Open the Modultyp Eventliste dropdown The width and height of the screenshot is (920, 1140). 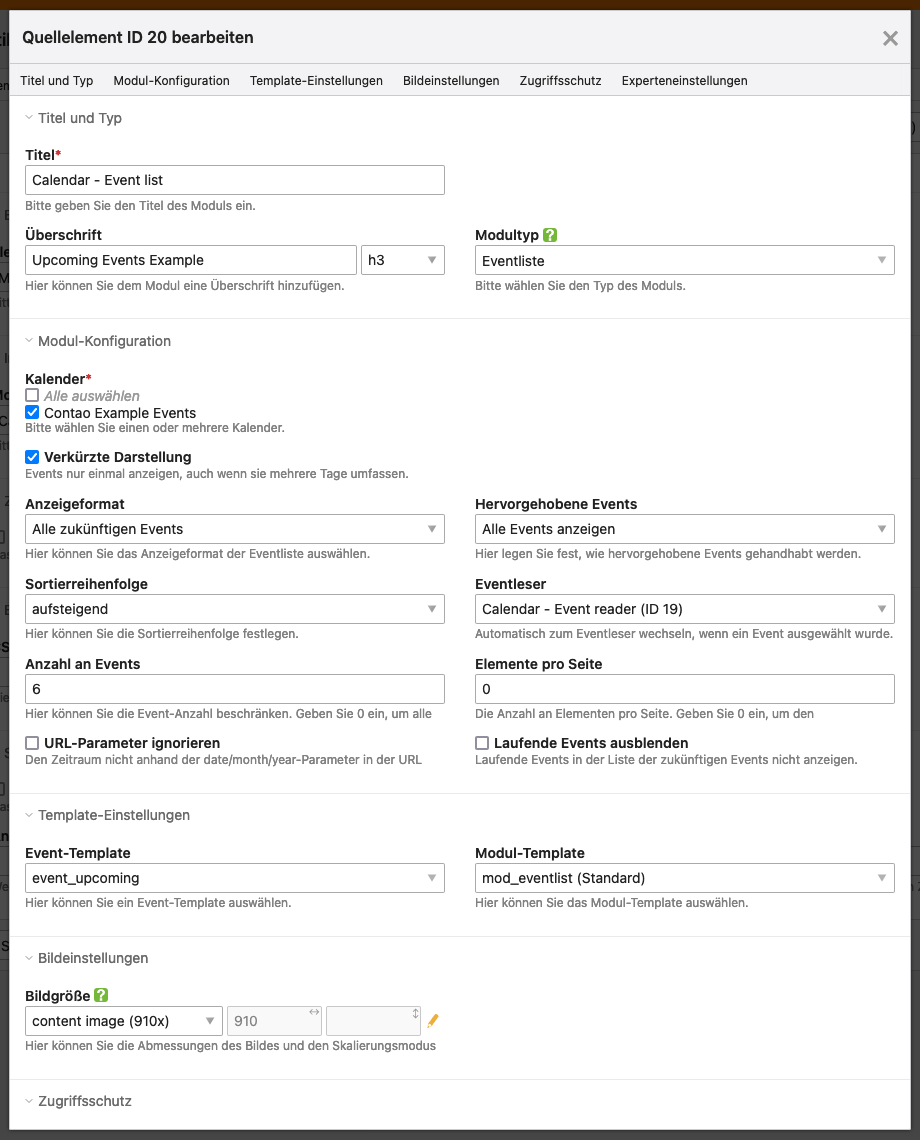tap(684, 260)
